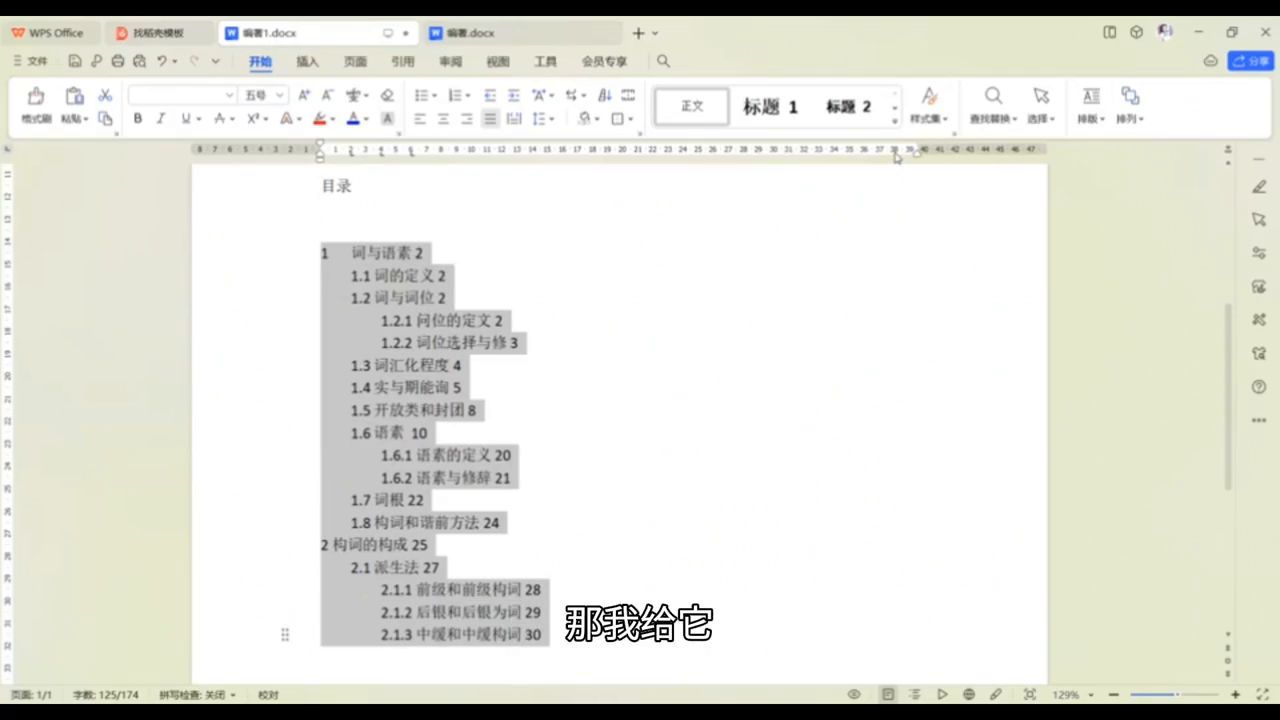Click the Share (分享) button

(x=1251, y=61)
